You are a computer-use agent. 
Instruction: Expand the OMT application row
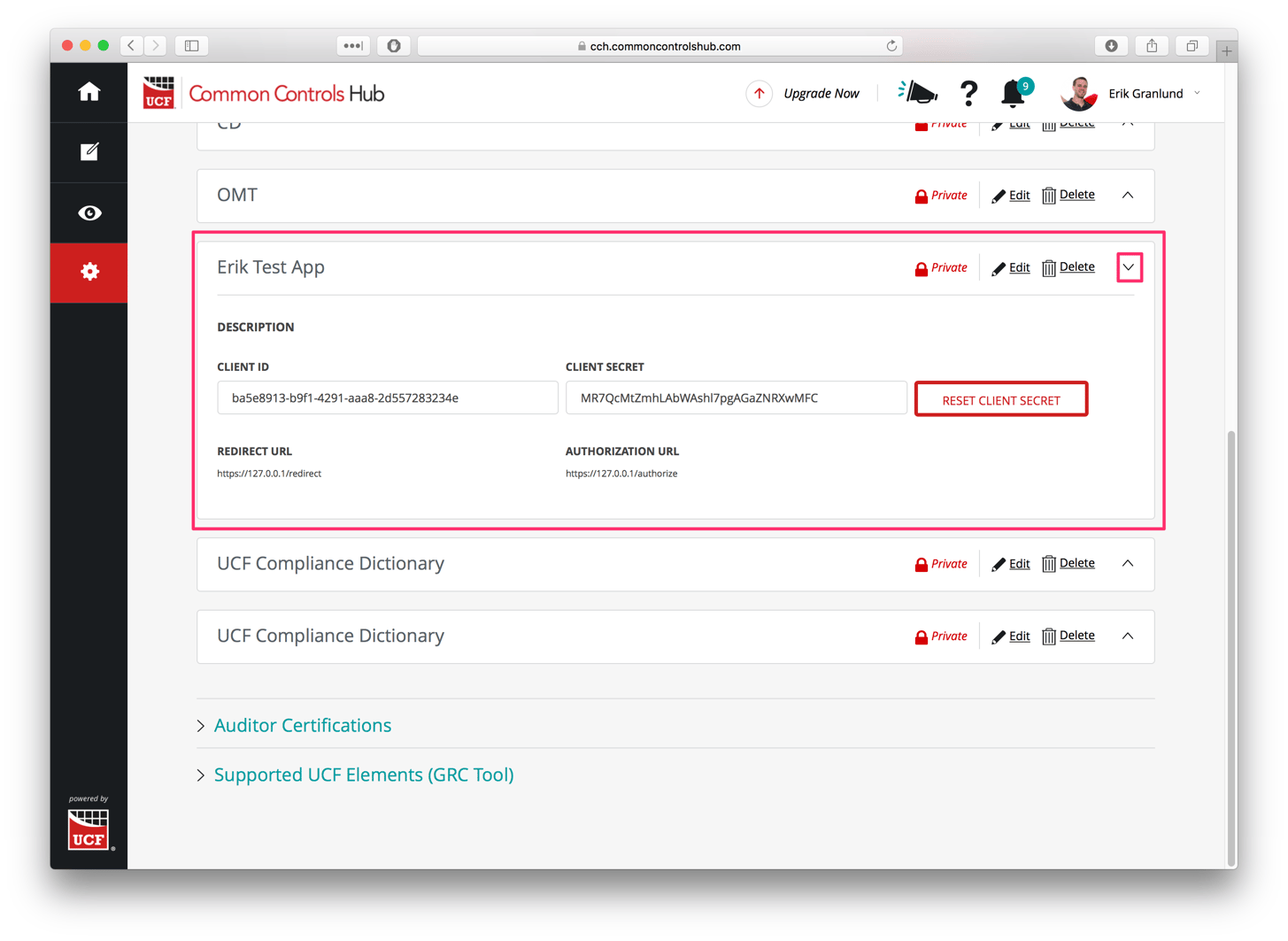[1128, 196]
